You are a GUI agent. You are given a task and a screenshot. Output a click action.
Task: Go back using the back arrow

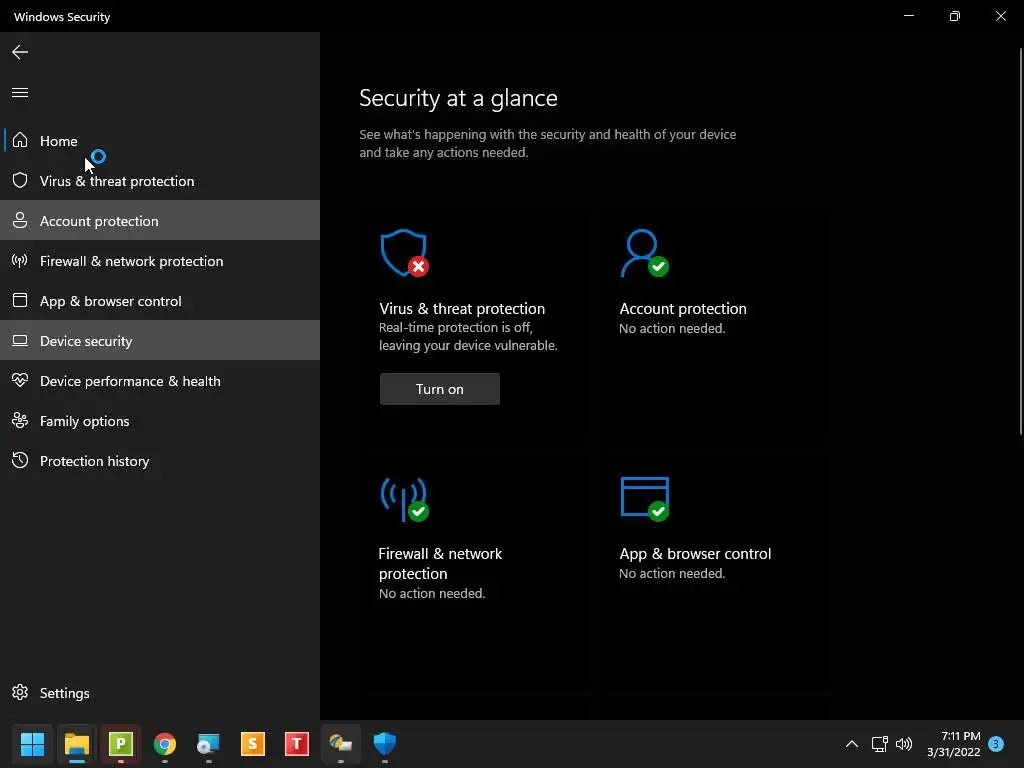20,52
